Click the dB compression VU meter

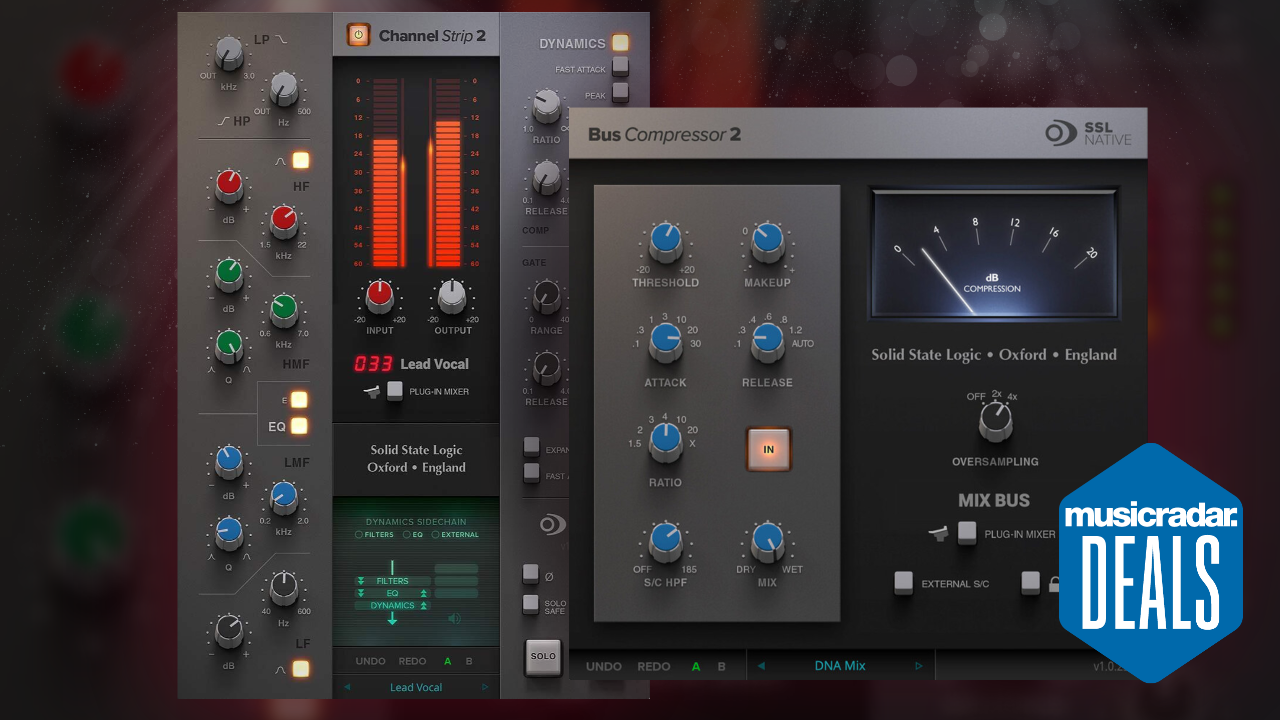click(x=993, y=253)
